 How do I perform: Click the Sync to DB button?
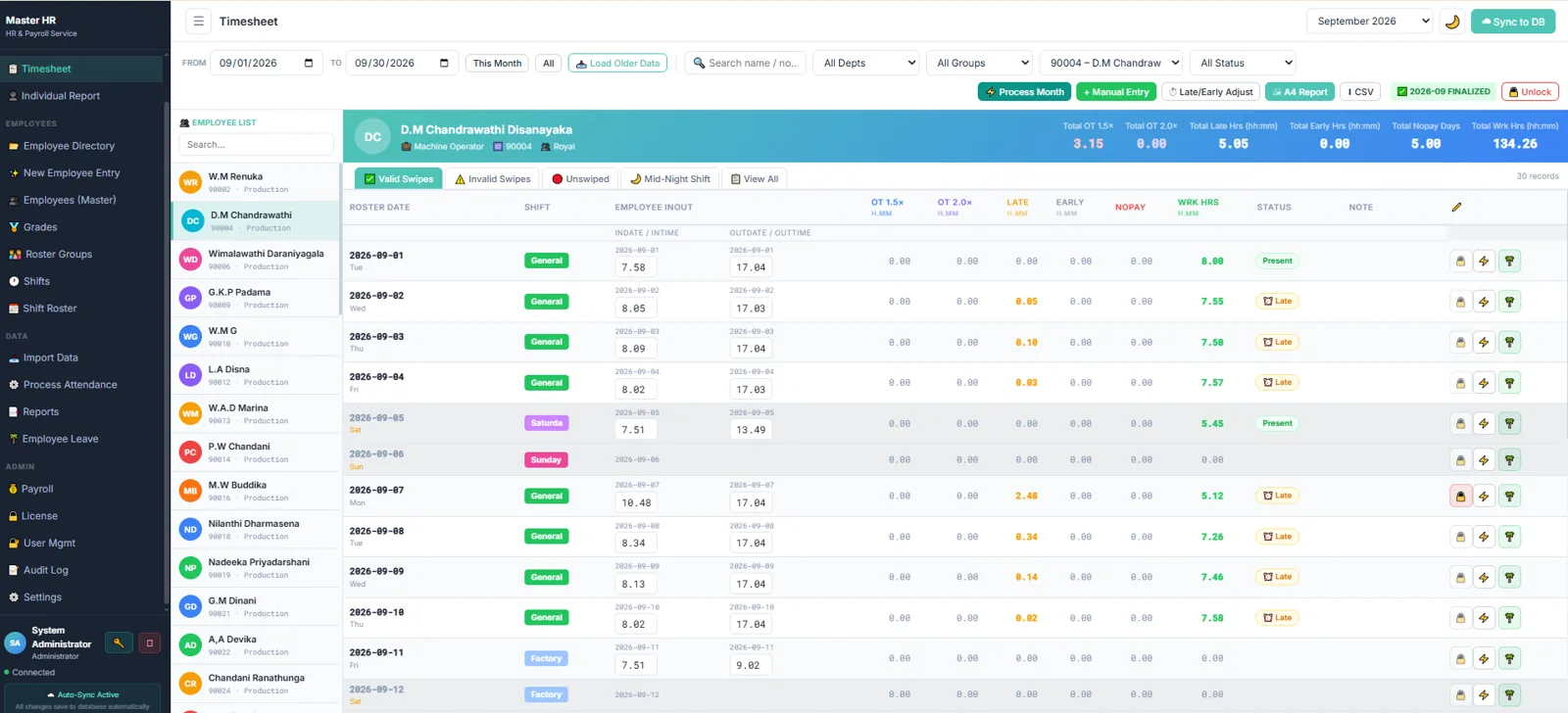pos(1512,22)
